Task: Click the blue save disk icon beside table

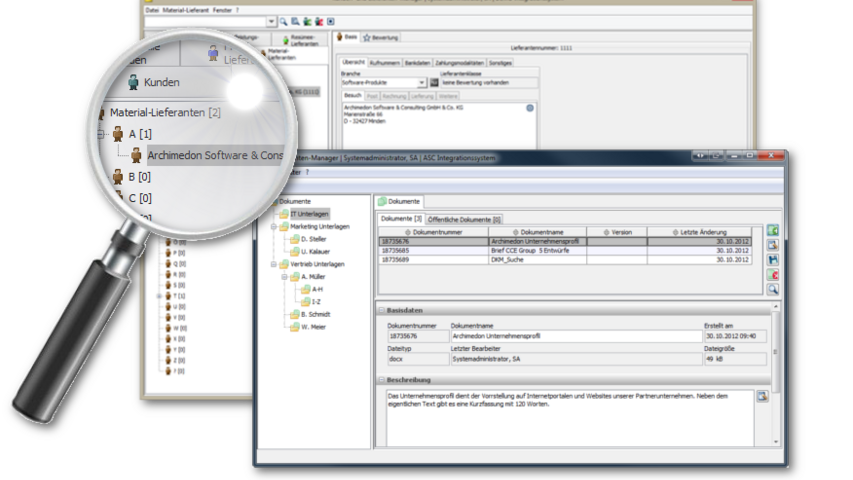Action: tap(772, 260)
